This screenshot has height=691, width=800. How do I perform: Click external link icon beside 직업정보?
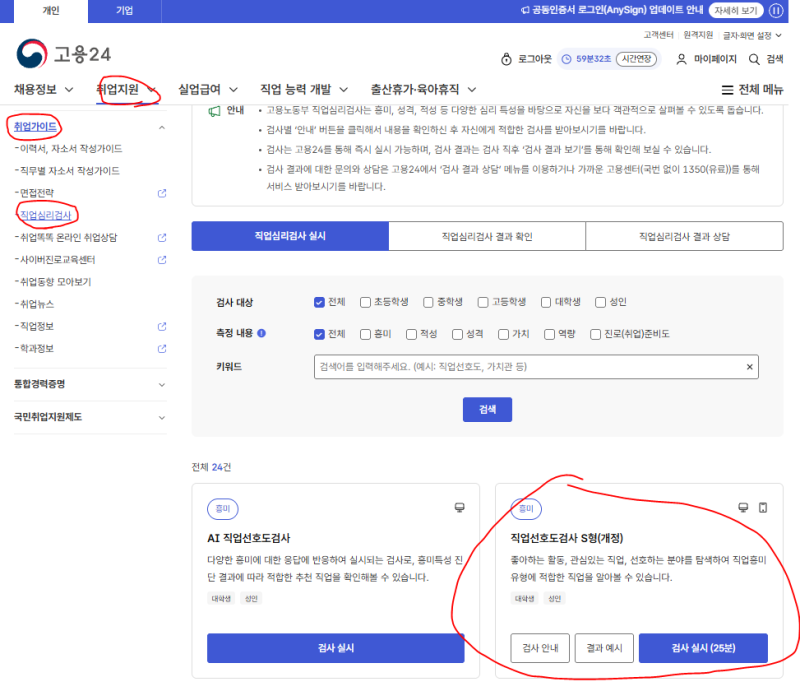162,326
